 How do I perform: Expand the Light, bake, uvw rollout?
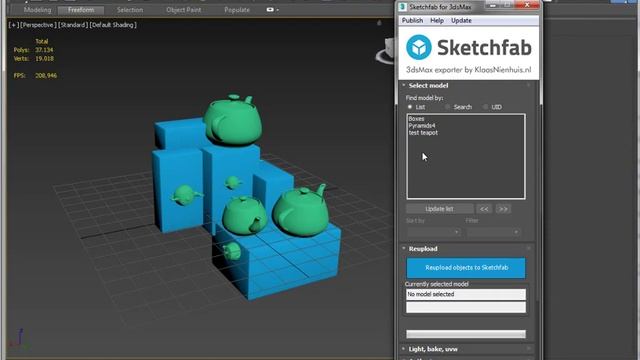[433, 349]
